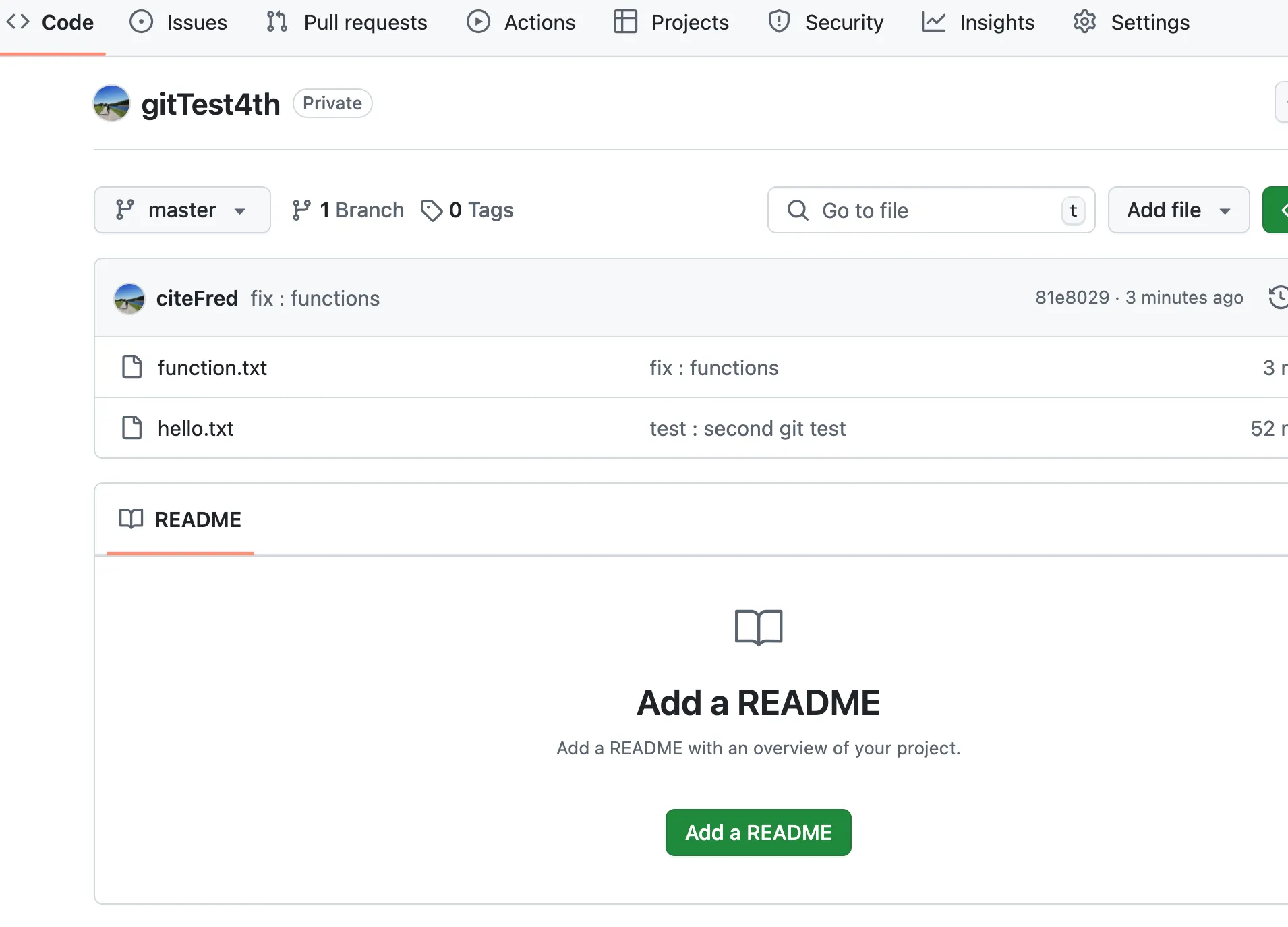The height and width of the screenshot is (927, 1288).
Task: Open the repository Settings tab
Action: point(1132,22)
